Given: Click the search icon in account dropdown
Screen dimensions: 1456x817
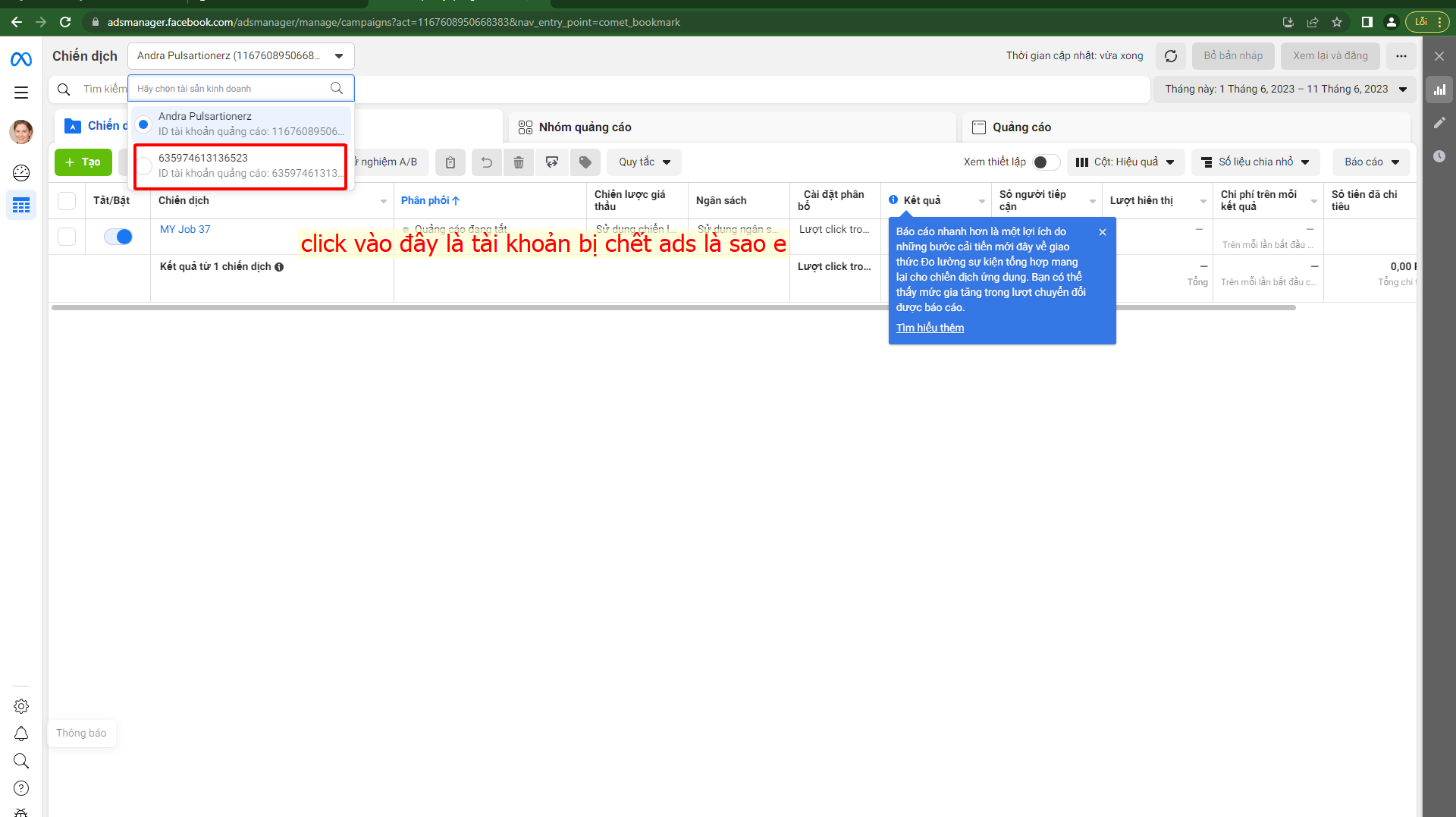Looking at the screenshot, I should (x=337, y=88).
